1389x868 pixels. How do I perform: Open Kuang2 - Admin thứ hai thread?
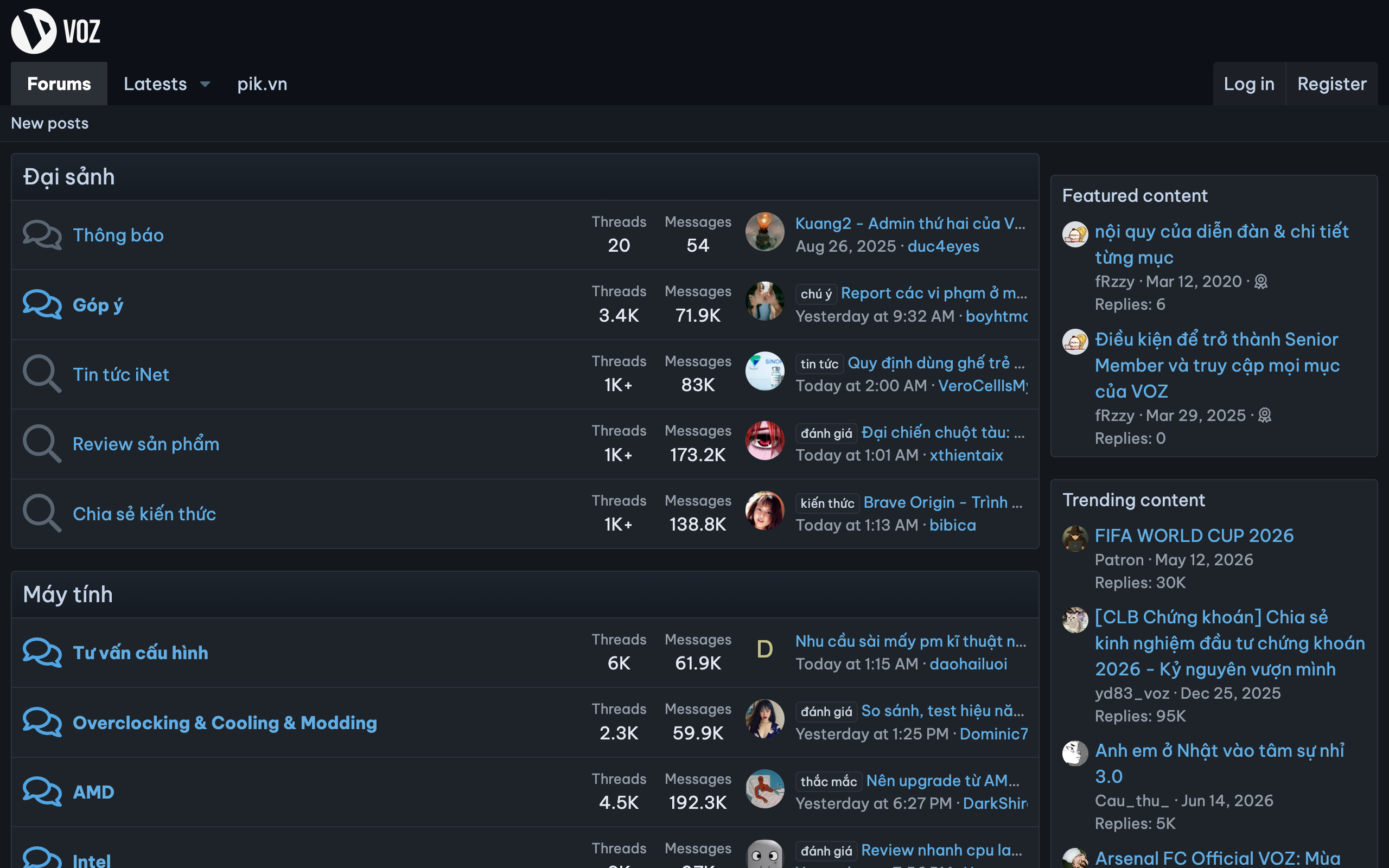click(910, 224)
